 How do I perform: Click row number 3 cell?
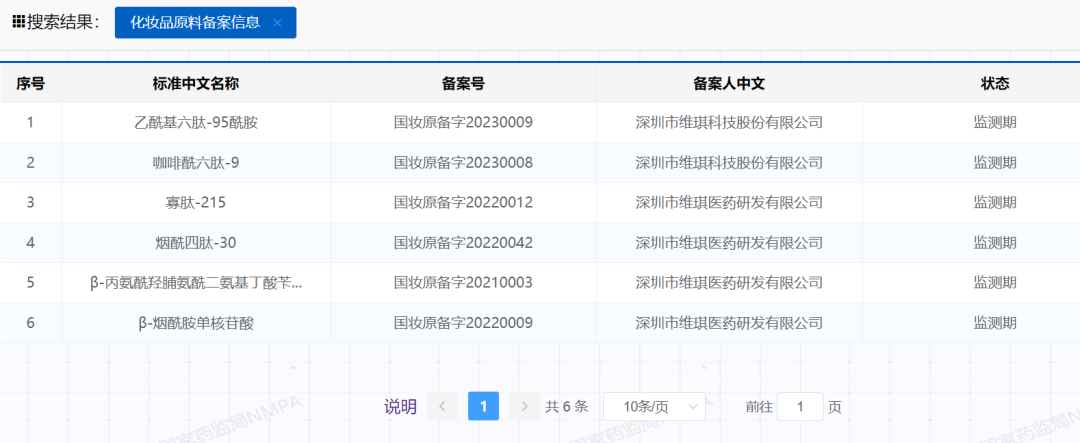(30, 203)
